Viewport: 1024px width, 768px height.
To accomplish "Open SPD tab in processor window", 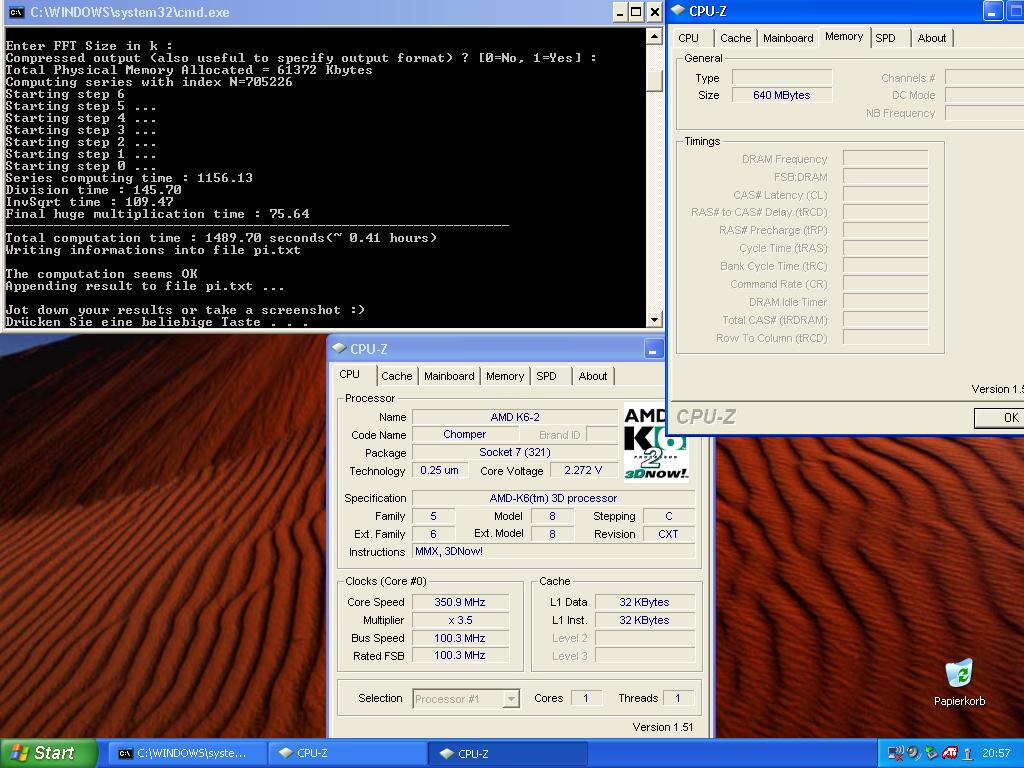I will tap(547, 376).
